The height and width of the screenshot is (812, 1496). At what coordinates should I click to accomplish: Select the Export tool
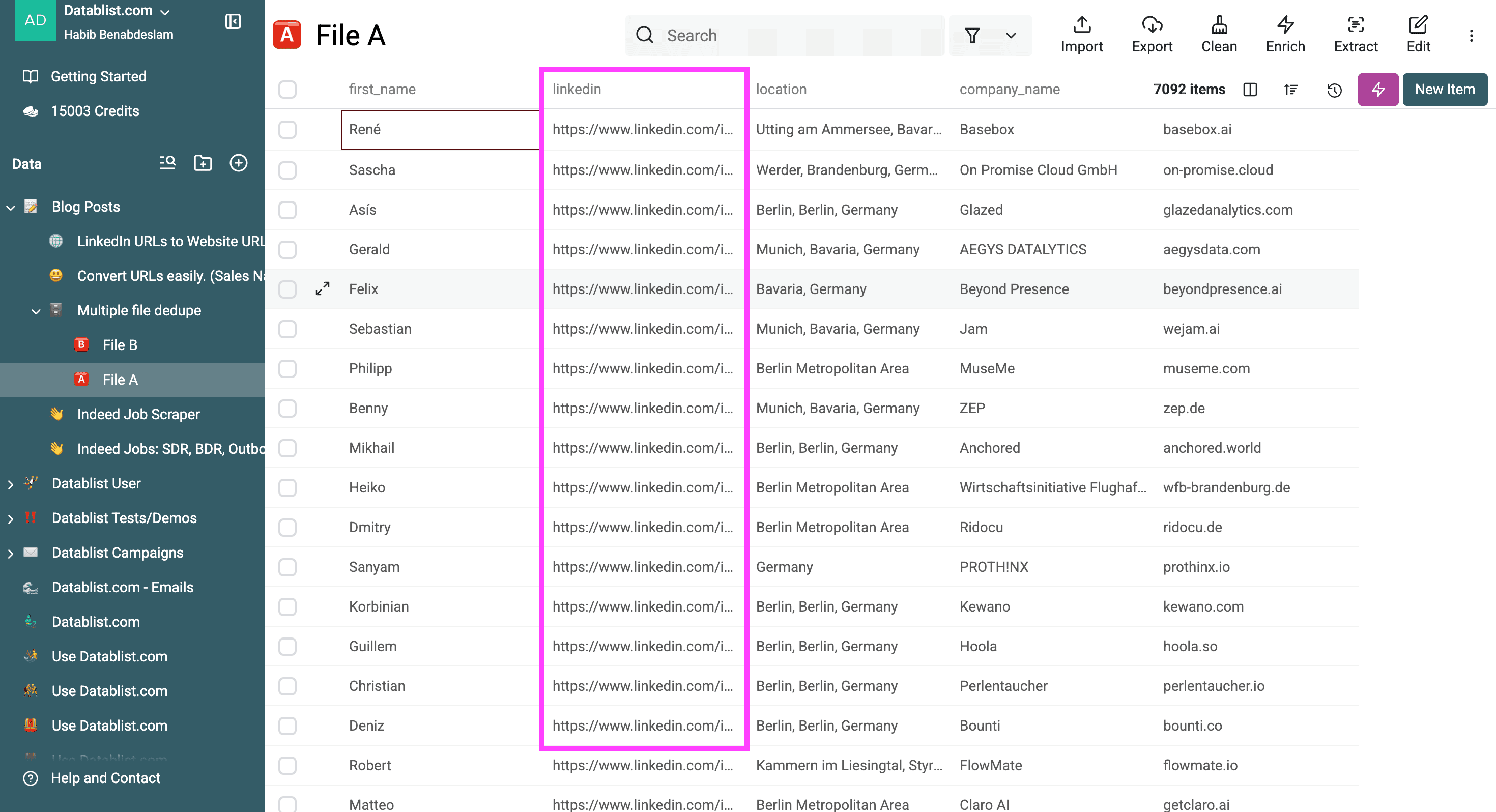[x=1152, y=34]
